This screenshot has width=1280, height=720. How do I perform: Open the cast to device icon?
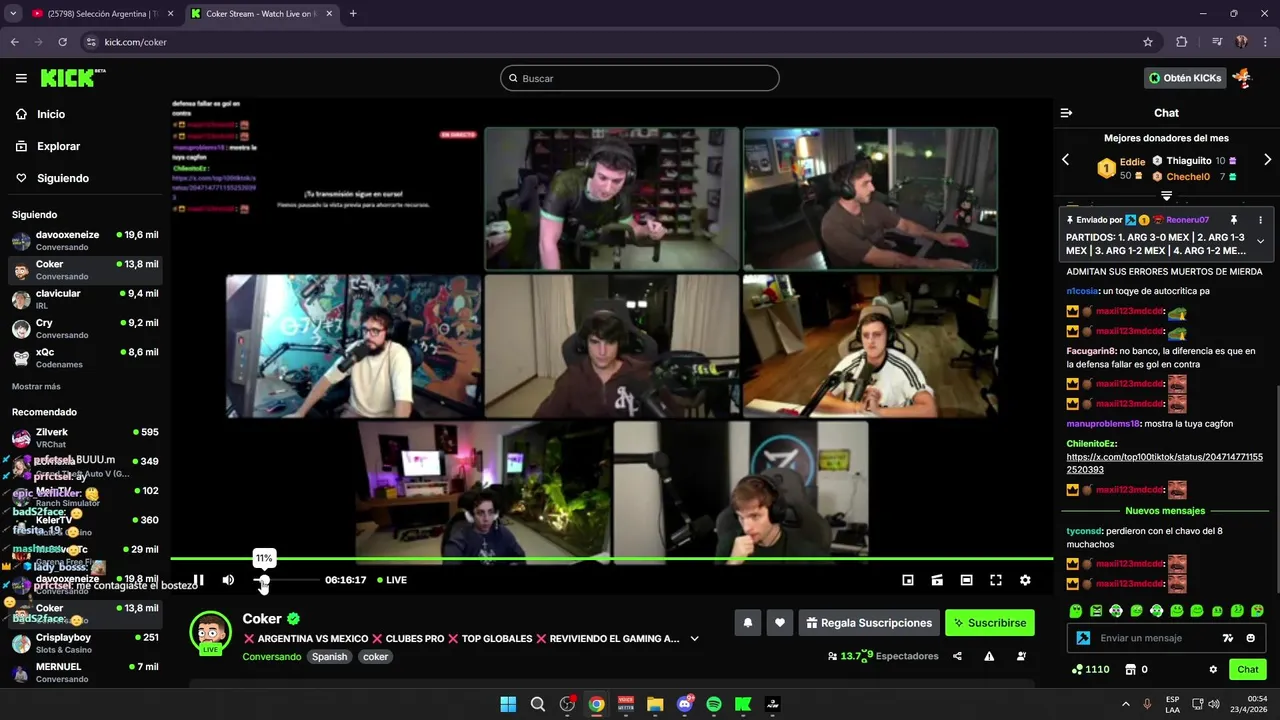coord(937,580)
